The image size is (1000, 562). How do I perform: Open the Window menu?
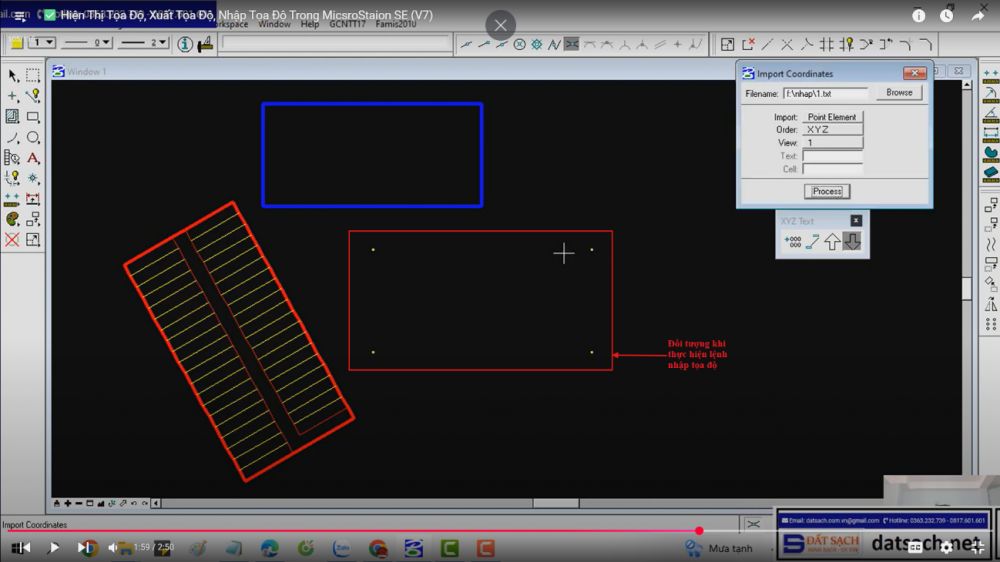274,24
